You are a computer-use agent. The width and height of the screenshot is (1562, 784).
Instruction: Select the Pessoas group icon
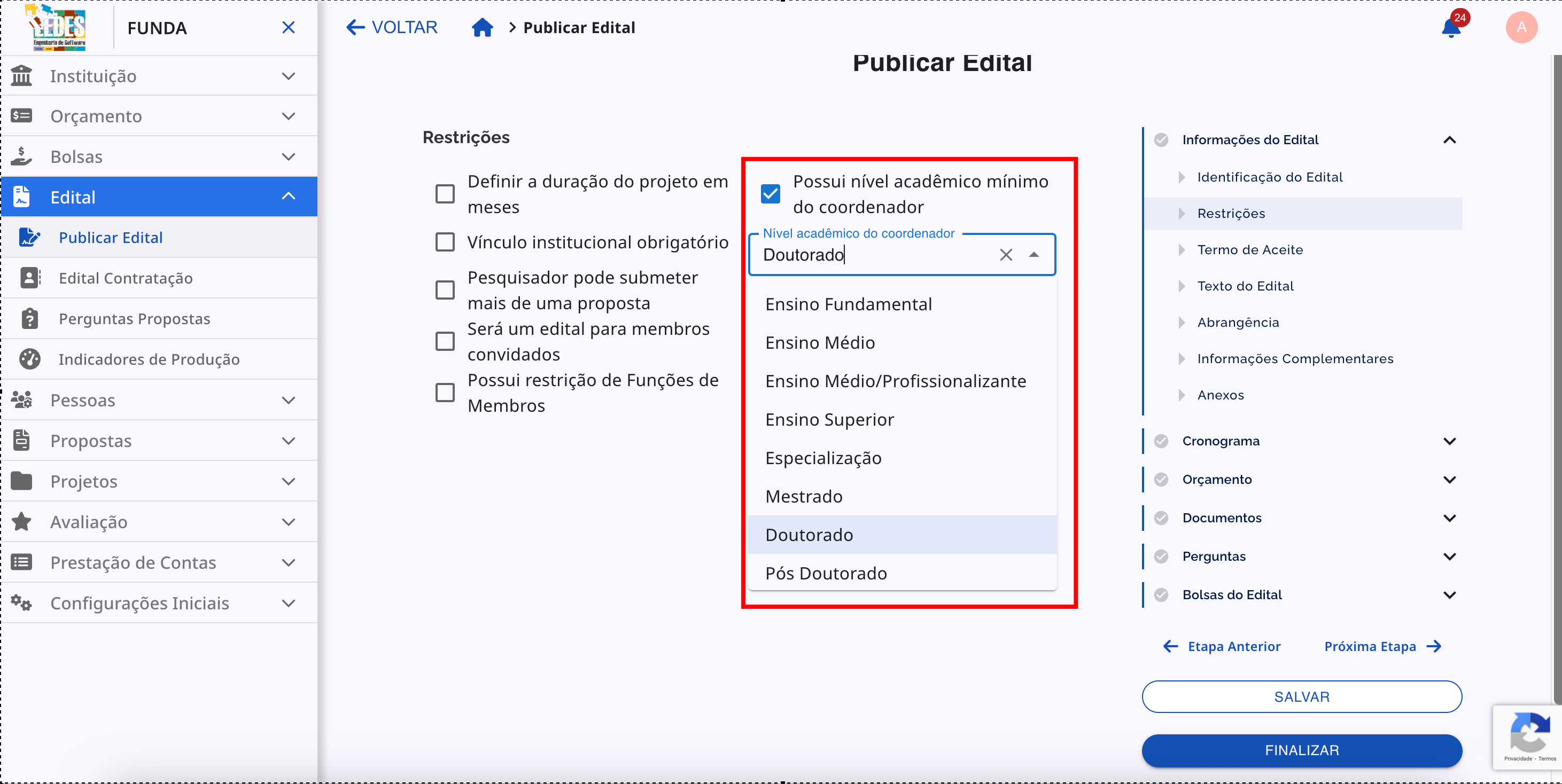click(22, 399)
